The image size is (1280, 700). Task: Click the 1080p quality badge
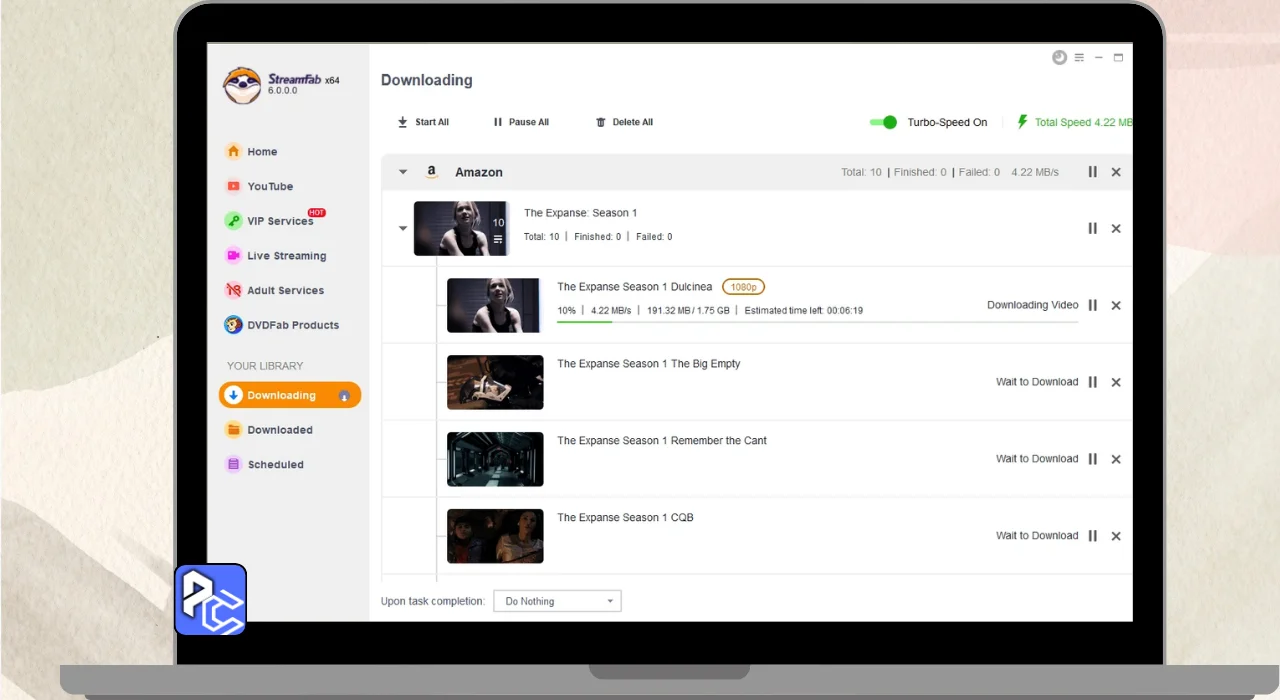pyautogui.click(x=743, y=287)
